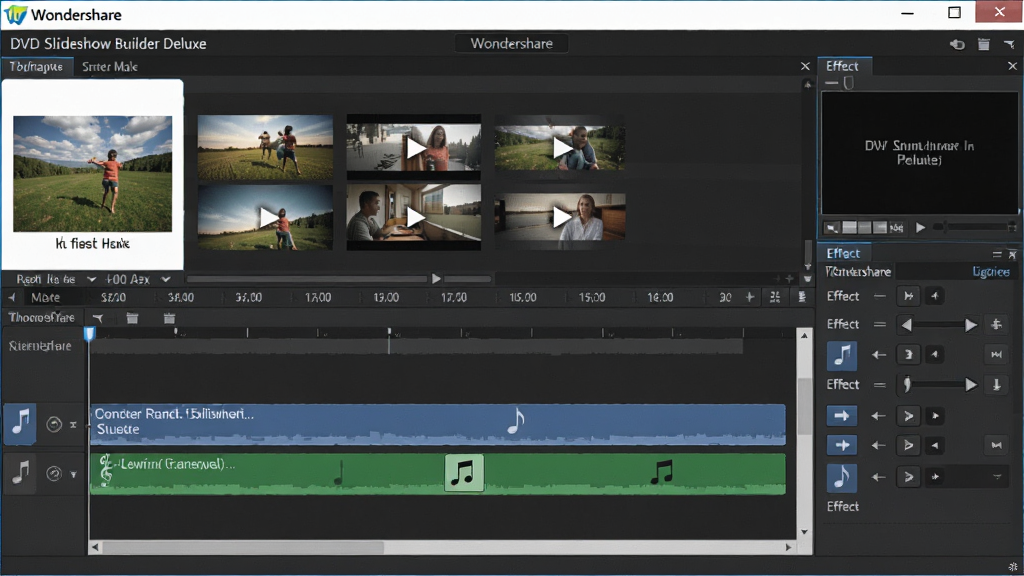Click the Thoorofflare label in timeline toolbar
1024x576 pixels.
(41, 317)
